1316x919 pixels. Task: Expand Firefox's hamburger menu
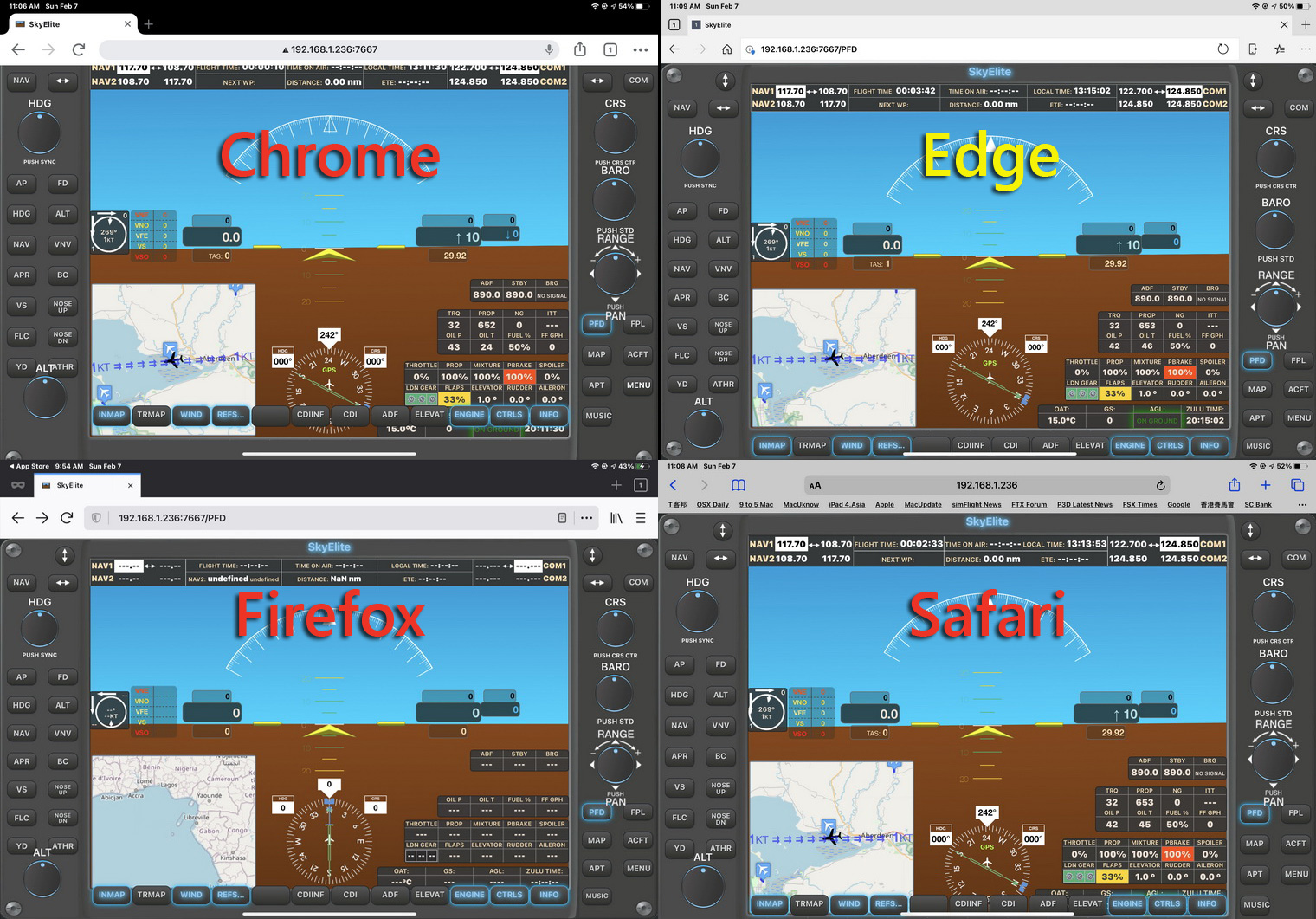click(x=641, y=518)
